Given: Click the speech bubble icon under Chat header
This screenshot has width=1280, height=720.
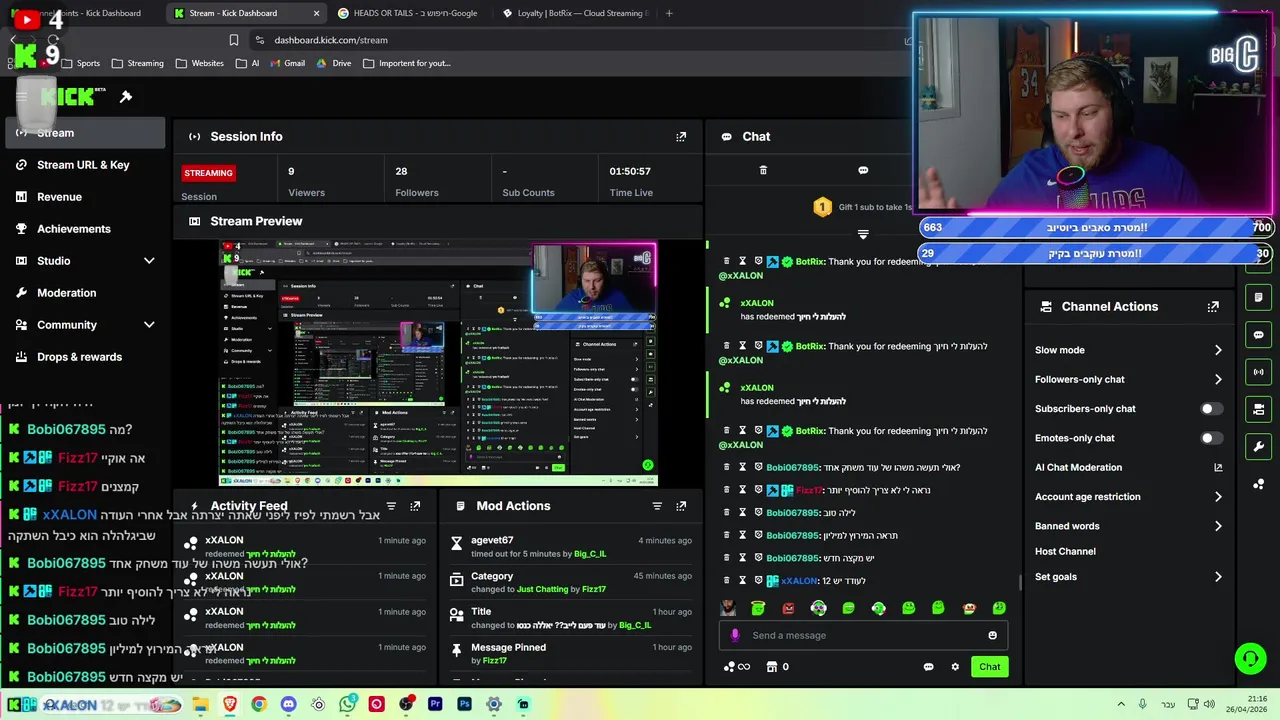Looking at the screenshot, I should [x=863, y=170].
